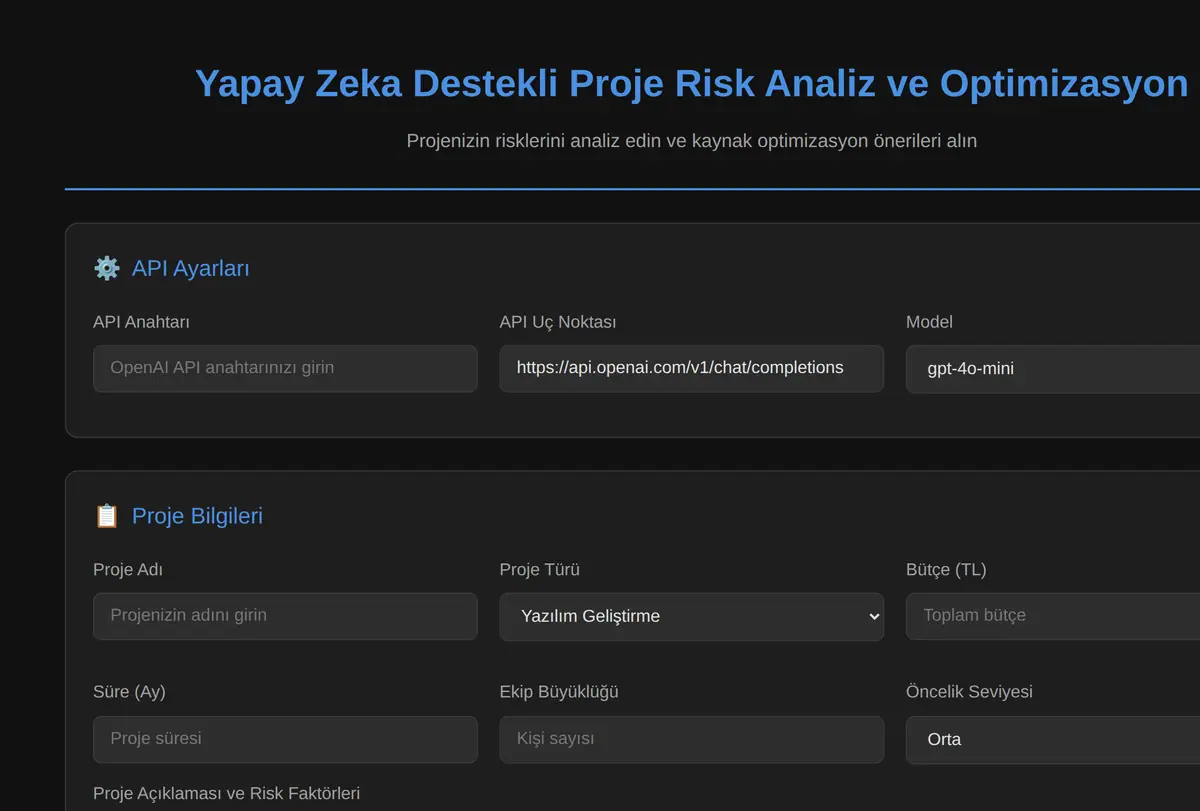The height and width of the screenshot is (811, 1200).
Task: Click the Bütçe (TL) input field
Action: [x=1053, y=616]
